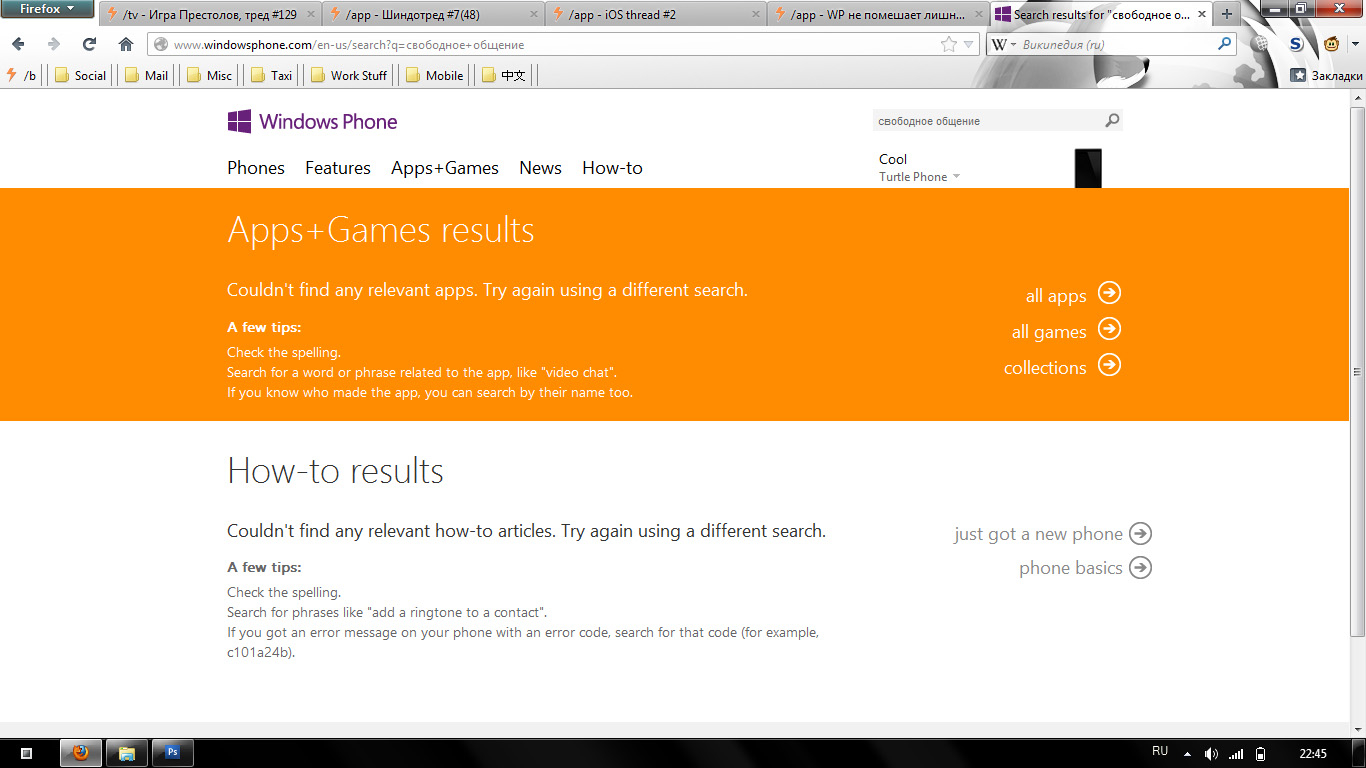The image size is (1366, 768).
Task: Click the browser Forward arrow
Action: click(x=54, y=44)
